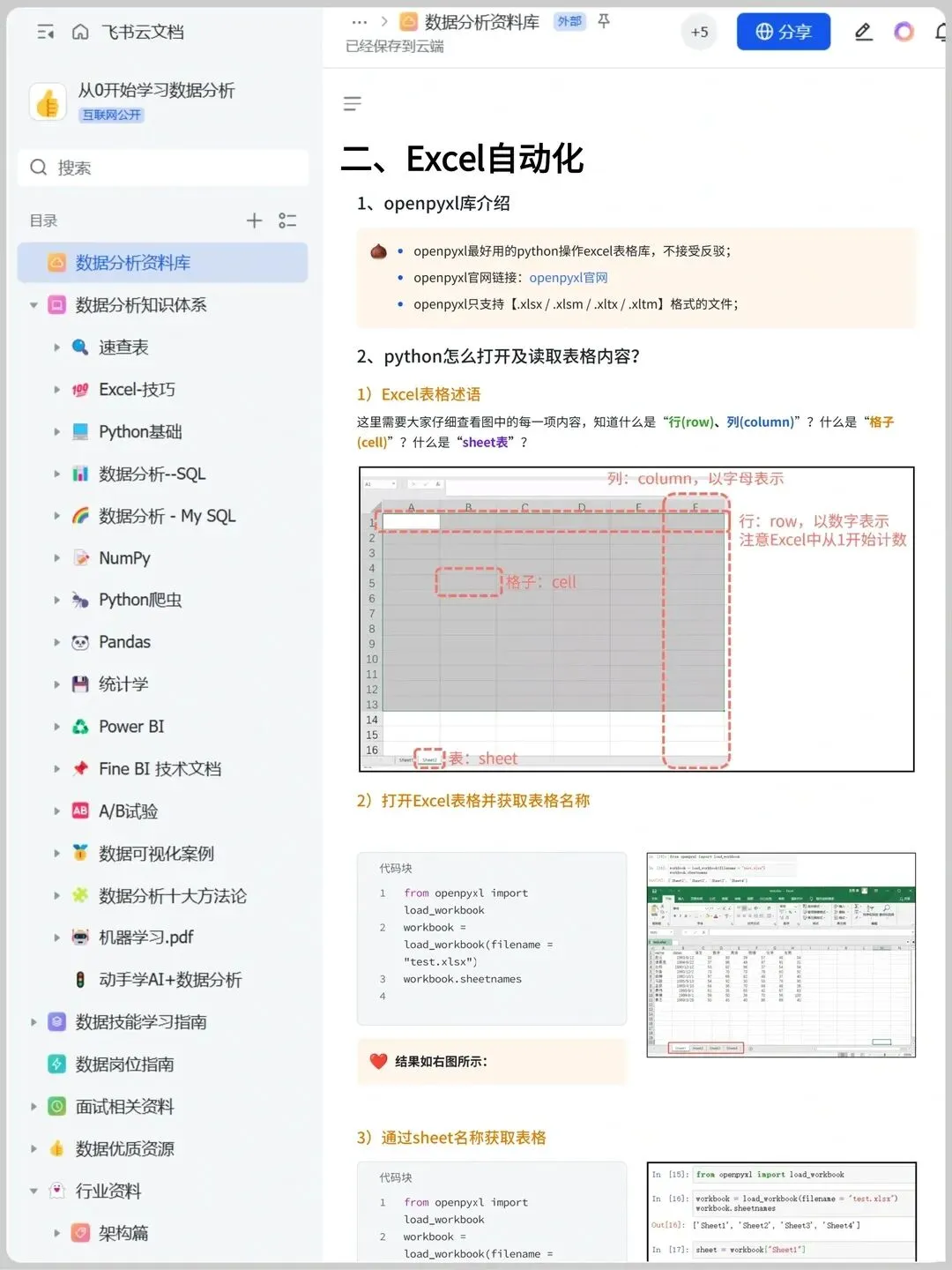Click the 统计学 floppy disk icon
Viewport: 952px width, 1270px height.
(80, 684)
